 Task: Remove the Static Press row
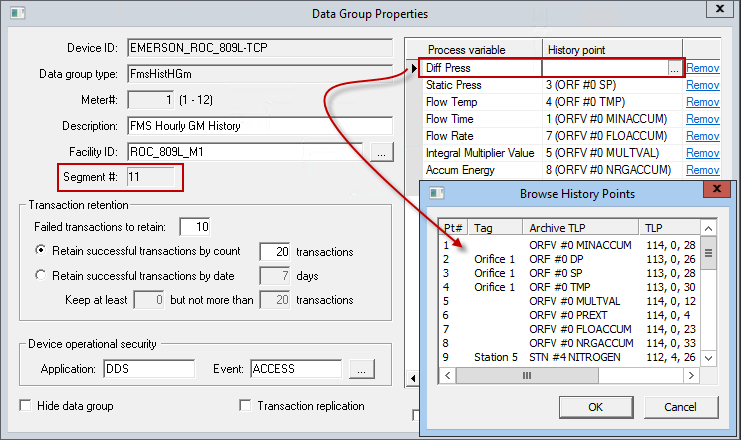click(x=703, y=85)
